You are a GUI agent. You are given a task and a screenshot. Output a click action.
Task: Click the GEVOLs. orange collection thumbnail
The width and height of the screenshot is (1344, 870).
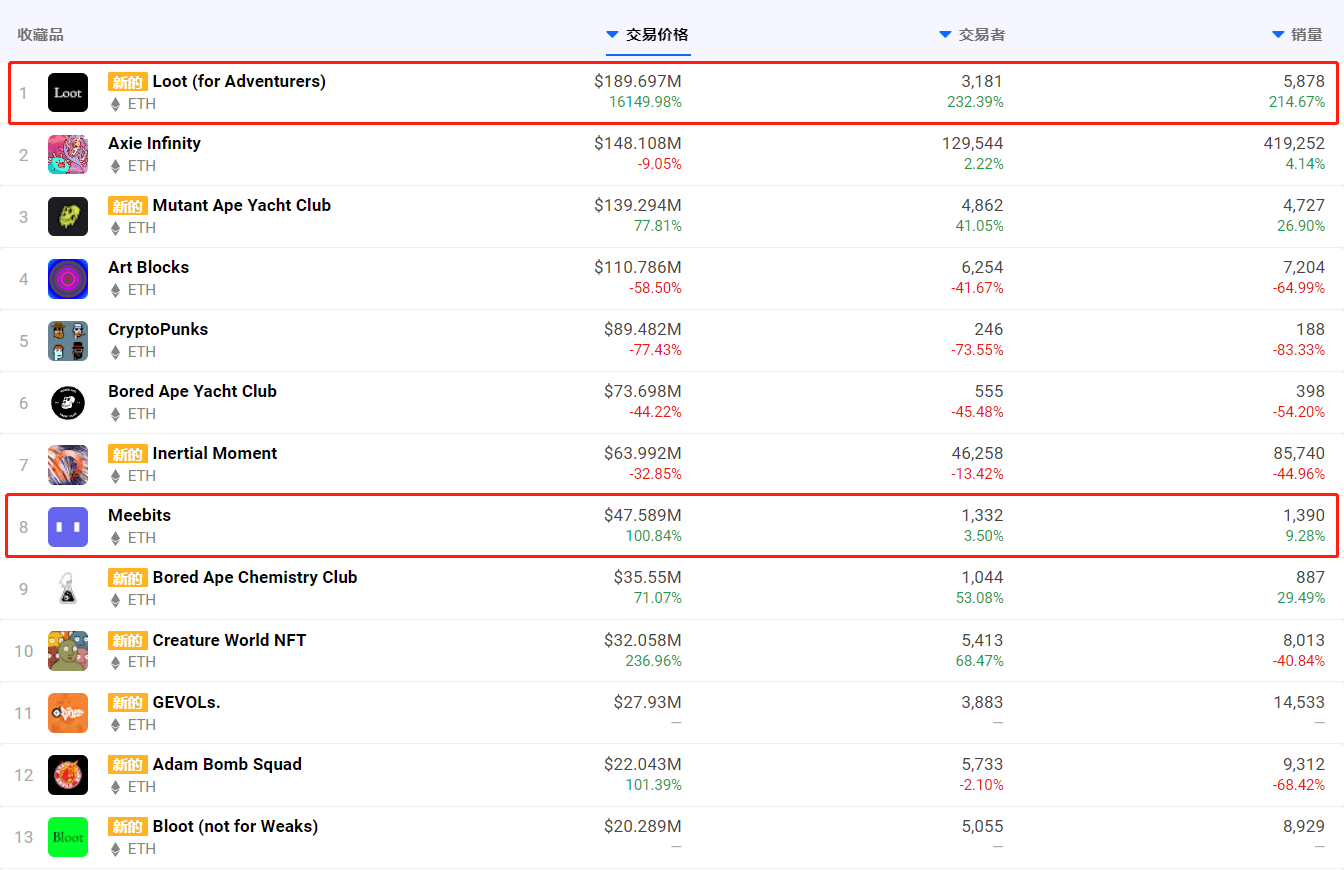point(68,713)
